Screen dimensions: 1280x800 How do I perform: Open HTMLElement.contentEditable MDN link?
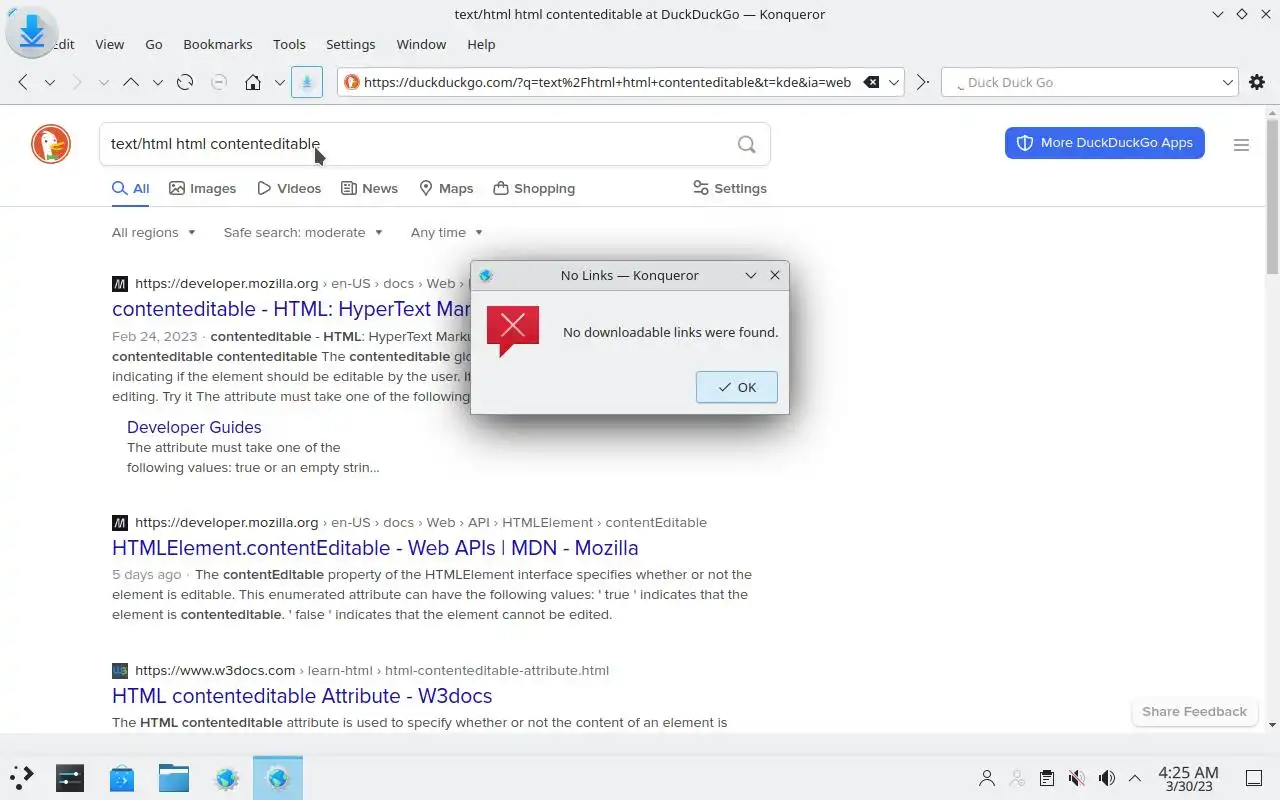point(375,548)
